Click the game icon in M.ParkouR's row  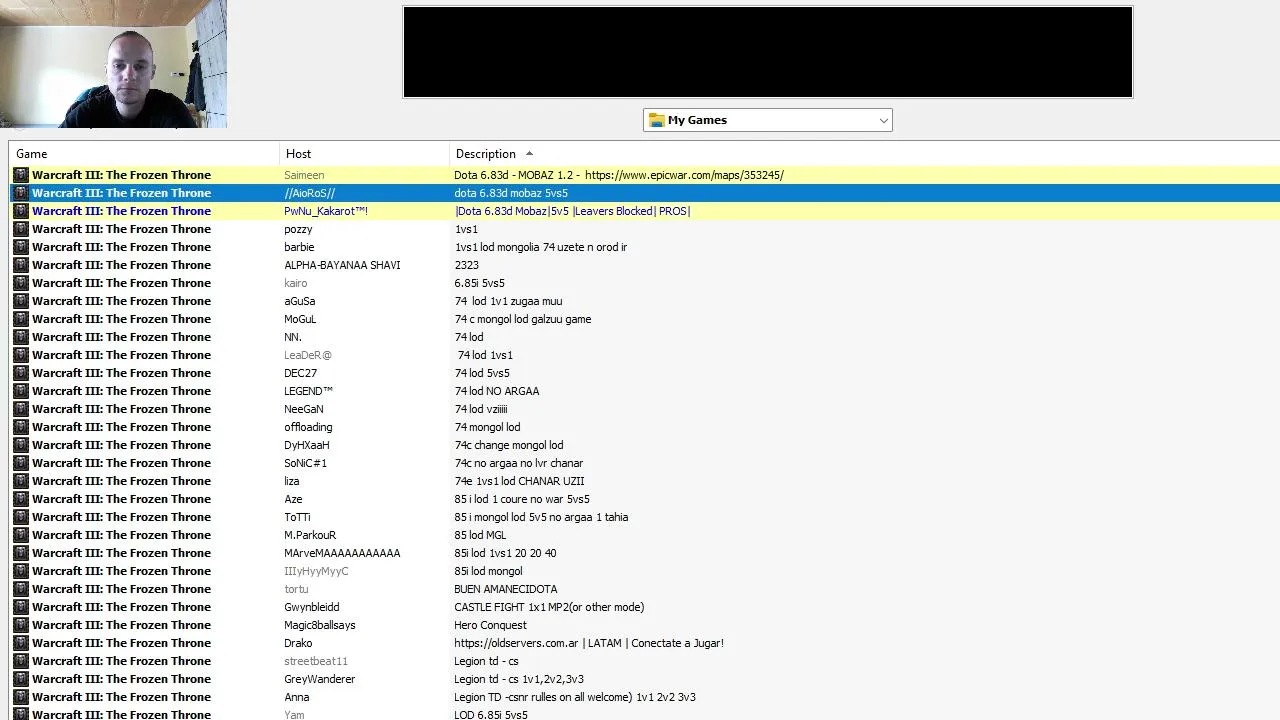[21, 535]
